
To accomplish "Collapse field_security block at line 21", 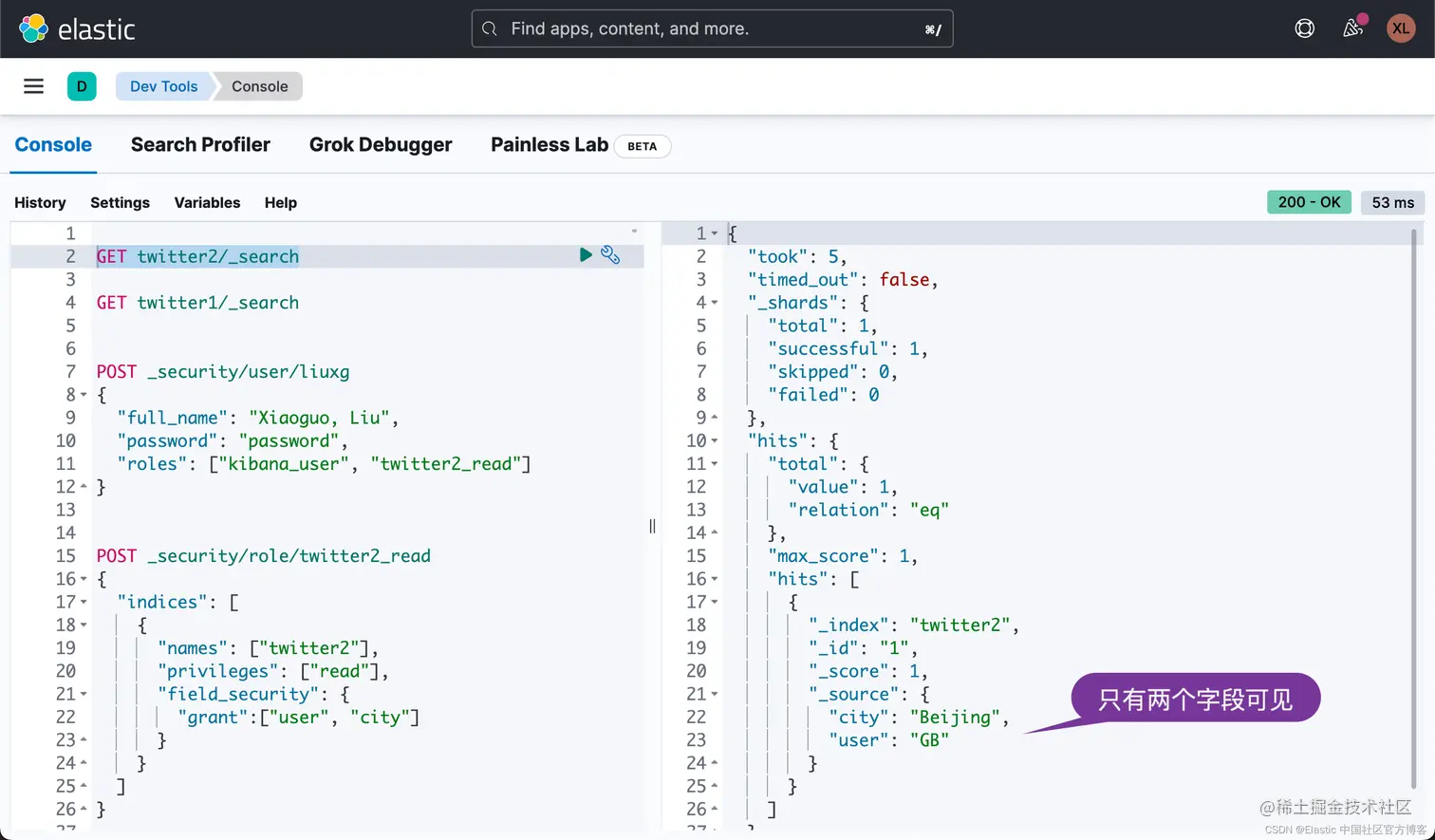I will point(84,695).
